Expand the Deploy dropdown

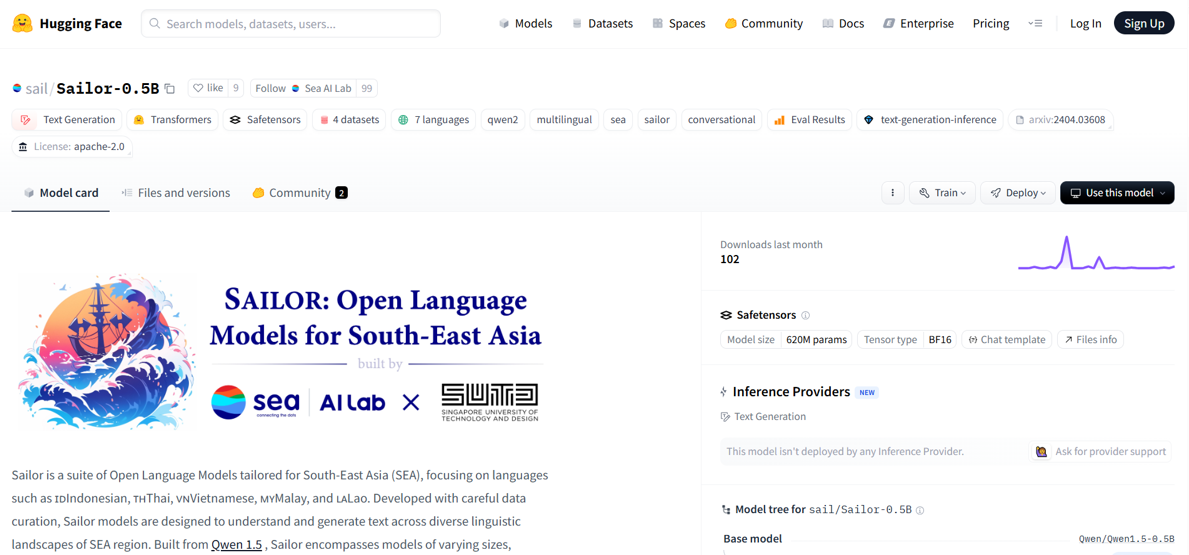1017,193
